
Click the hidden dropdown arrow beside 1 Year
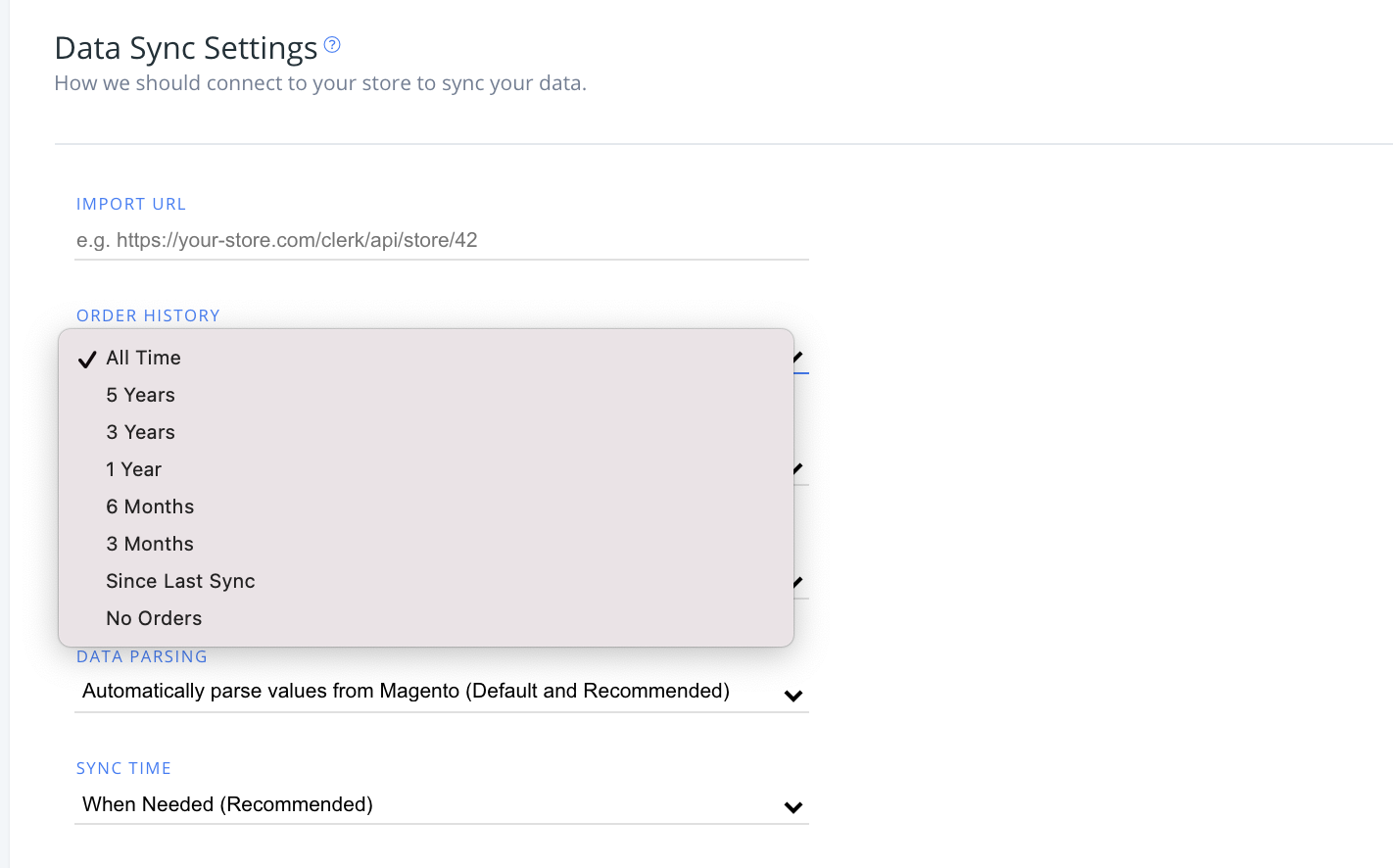point(798,469)
